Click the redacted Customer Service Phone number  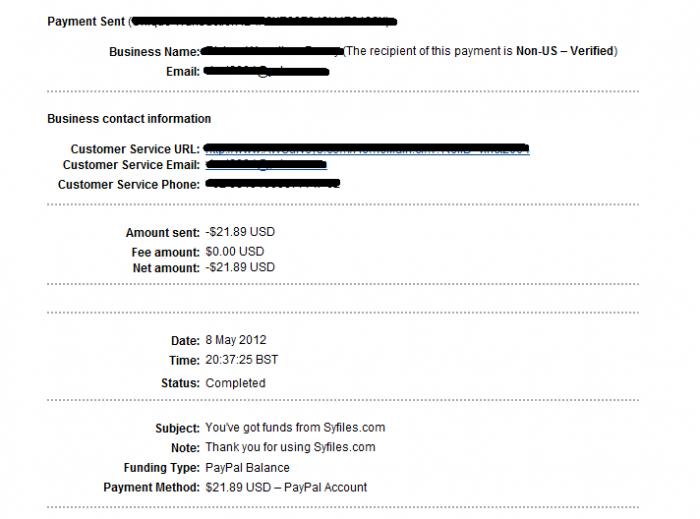(x=272, y=184)
